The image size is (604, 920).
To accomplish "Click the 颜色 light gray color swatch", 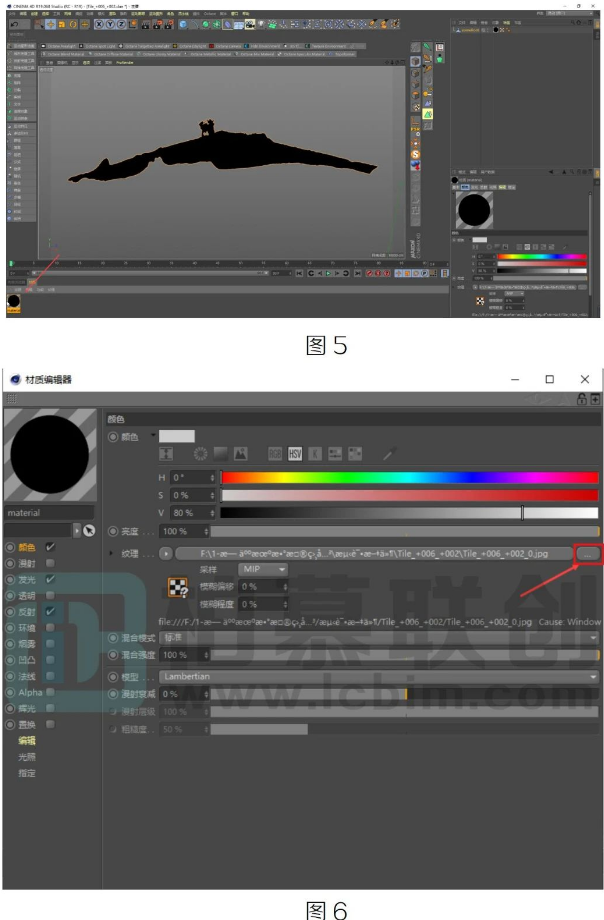I will pos(177,436).
